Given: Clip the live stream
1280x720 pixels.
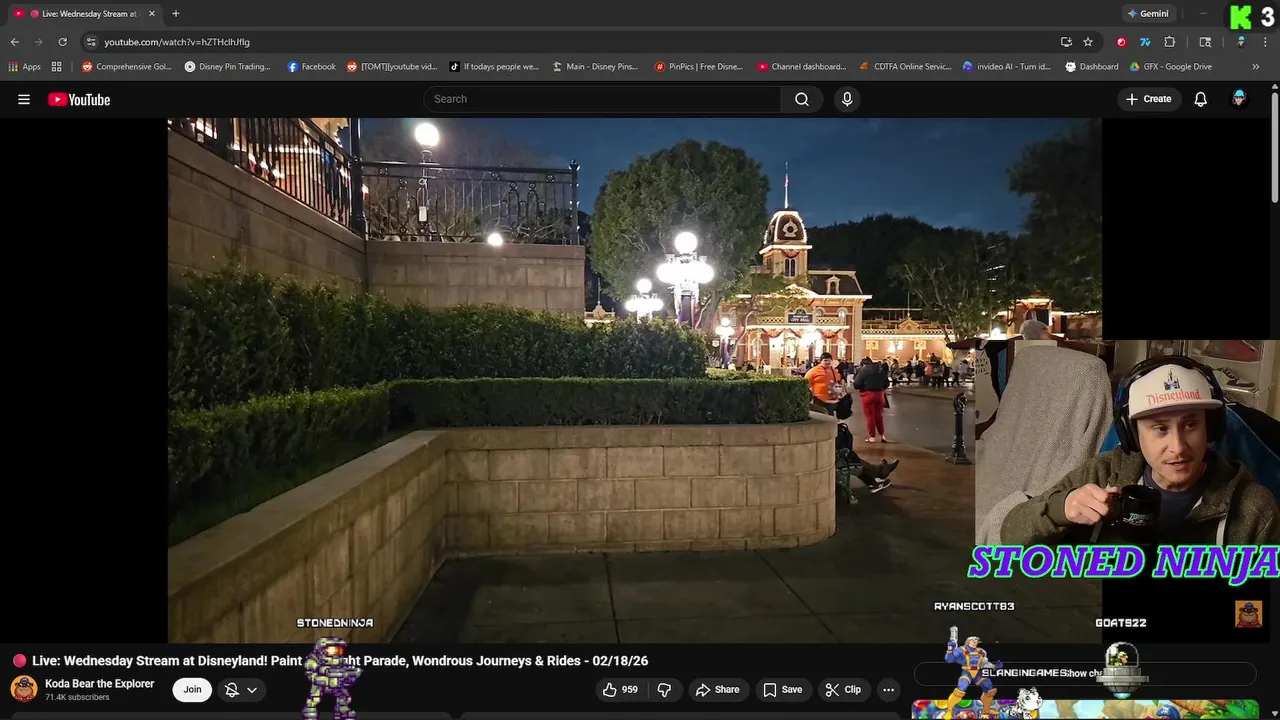Looking at the screenshot, I should point(843,689).
